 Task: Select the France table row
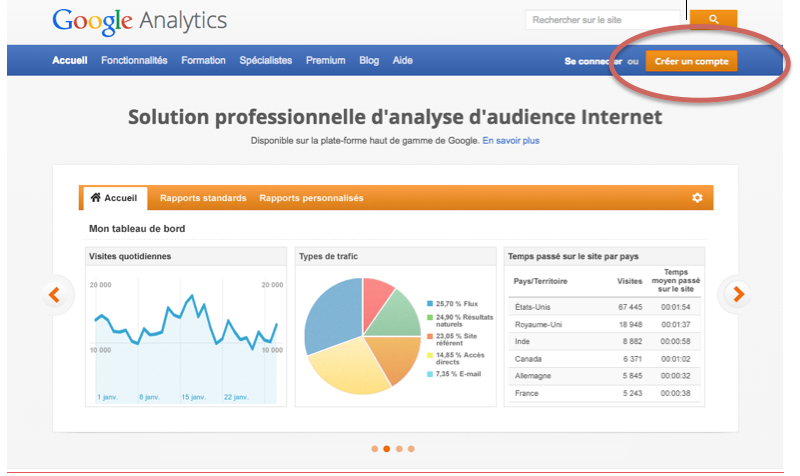(604, 393)
